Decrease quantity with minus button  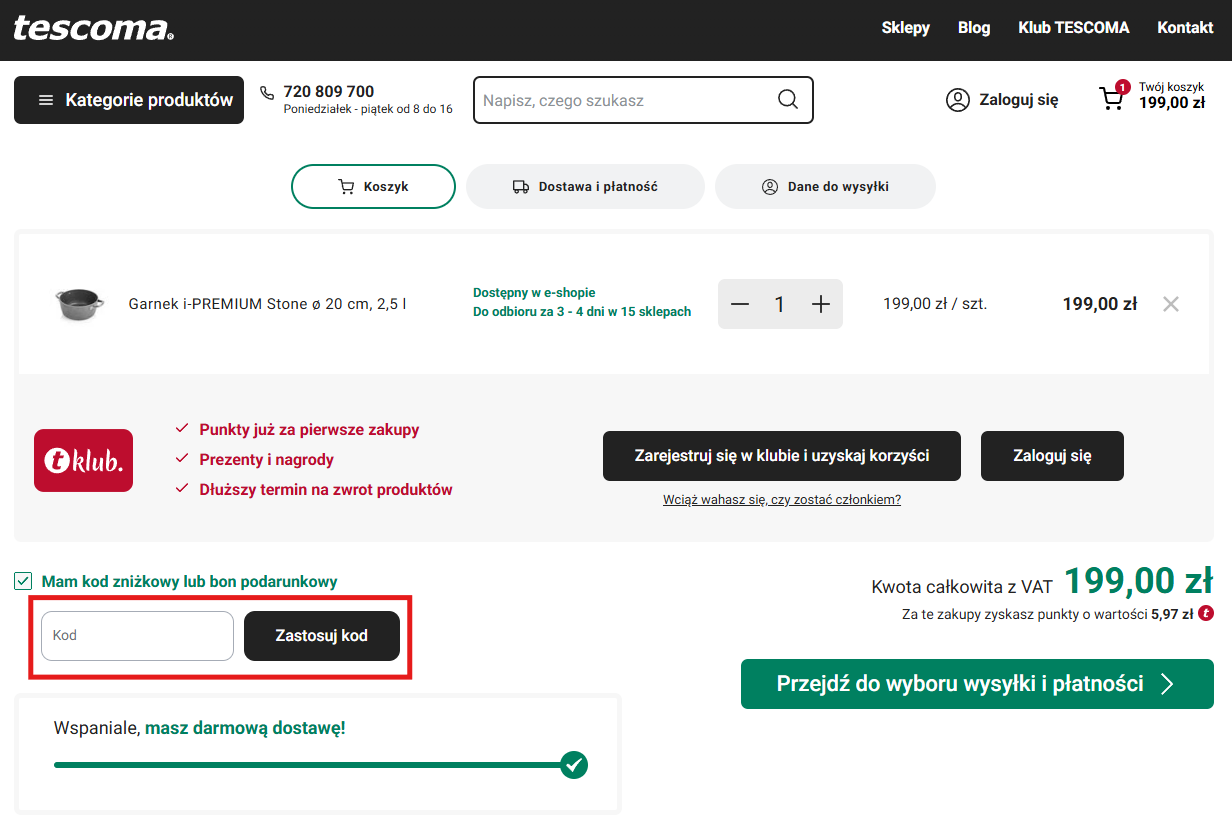pos(740,304)
